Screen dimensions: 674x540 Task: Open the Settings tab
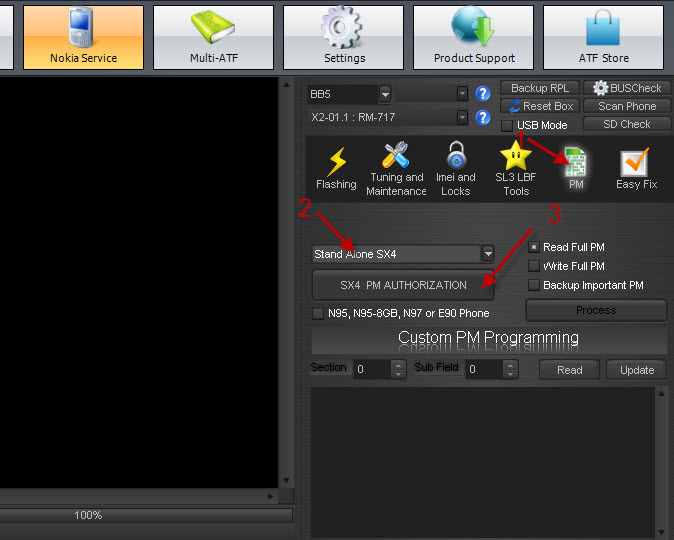(x=343, y=37)
